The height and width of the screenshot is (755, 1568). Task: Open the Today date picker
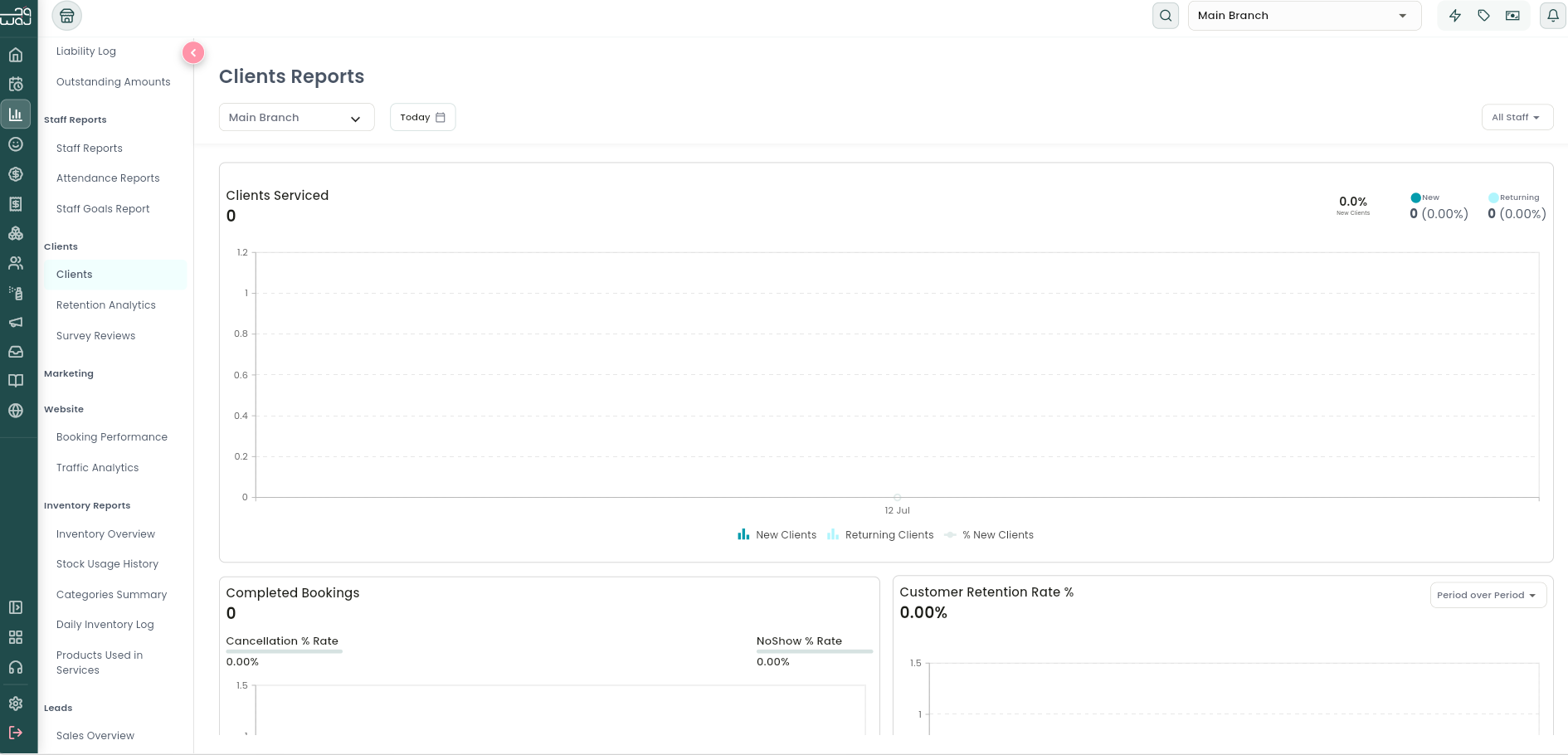[423, 117]
